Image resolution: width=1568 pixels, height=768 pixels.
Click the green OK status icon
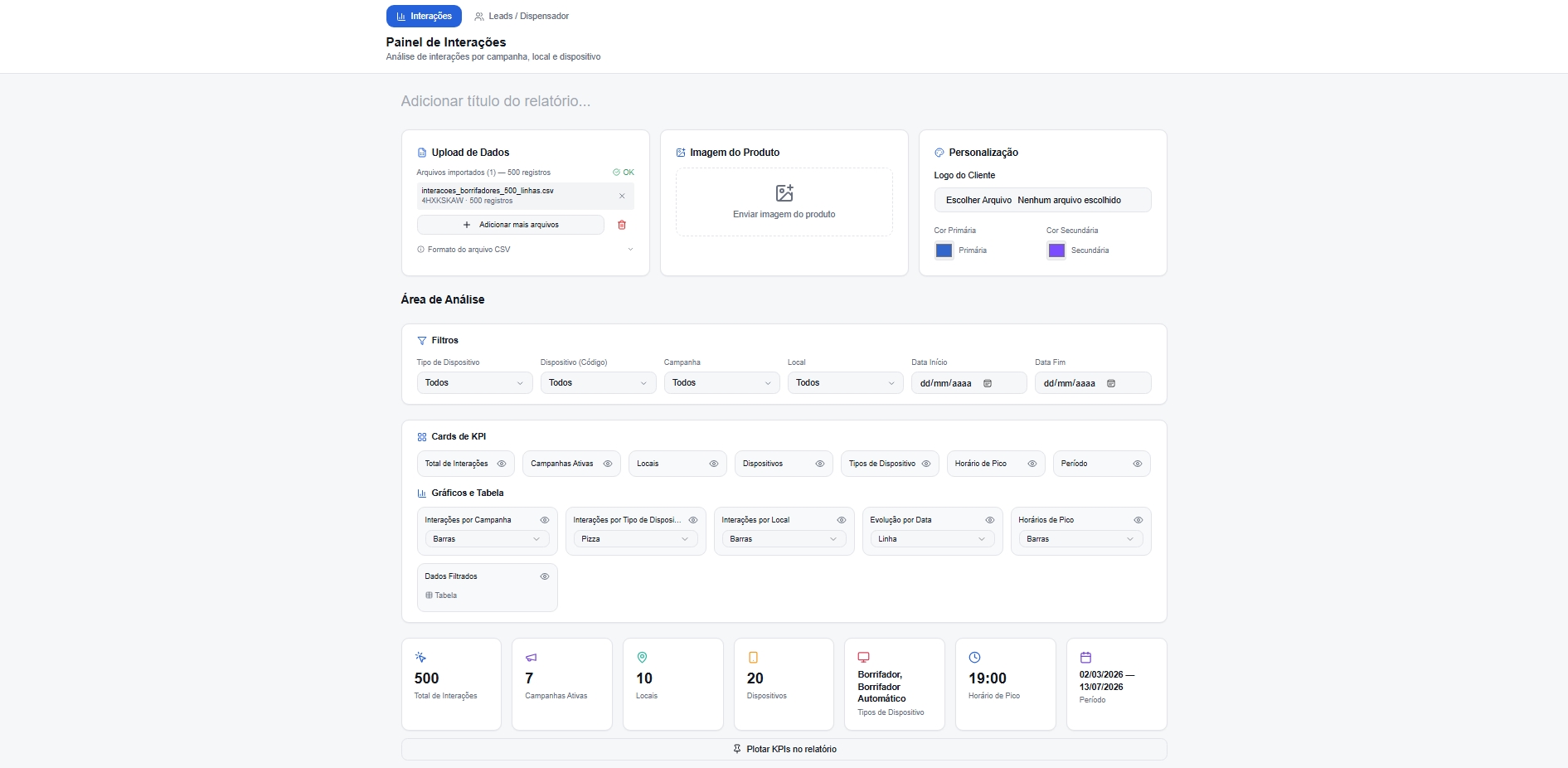click(616, 173)
